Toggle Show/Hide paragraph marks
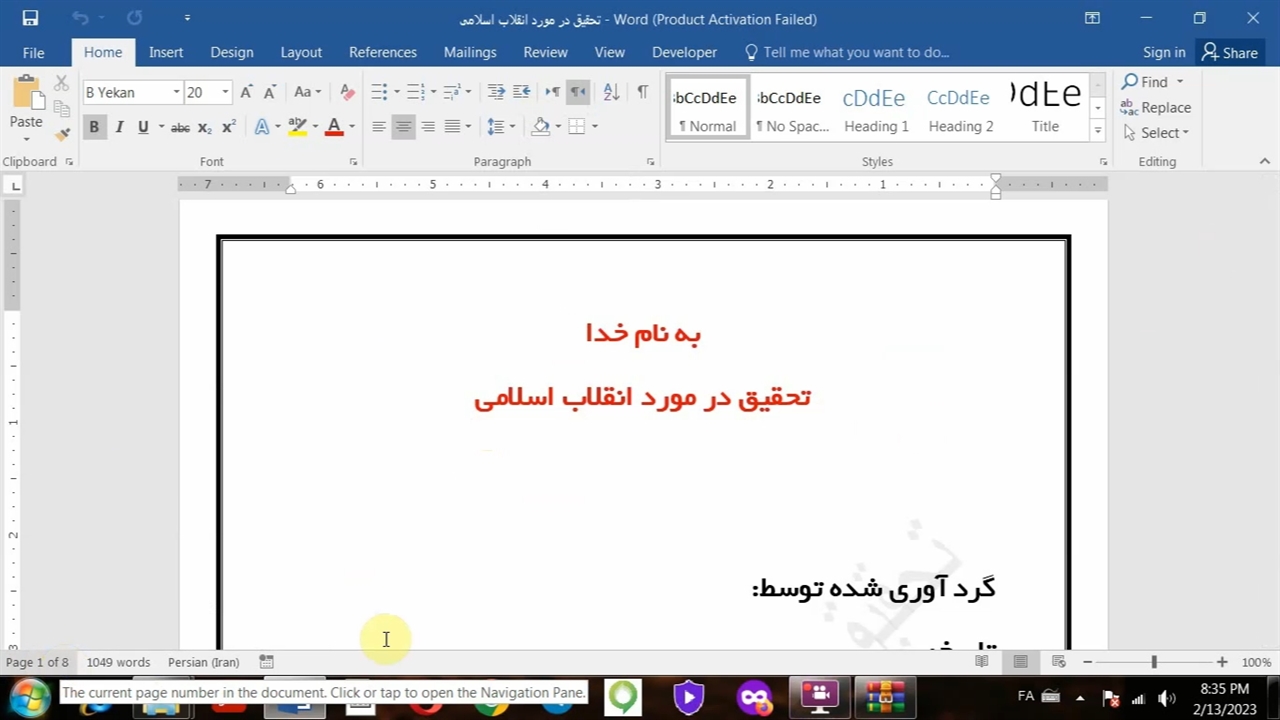The height and width of the screenshot is (720, 1280). tap(642, 92)
